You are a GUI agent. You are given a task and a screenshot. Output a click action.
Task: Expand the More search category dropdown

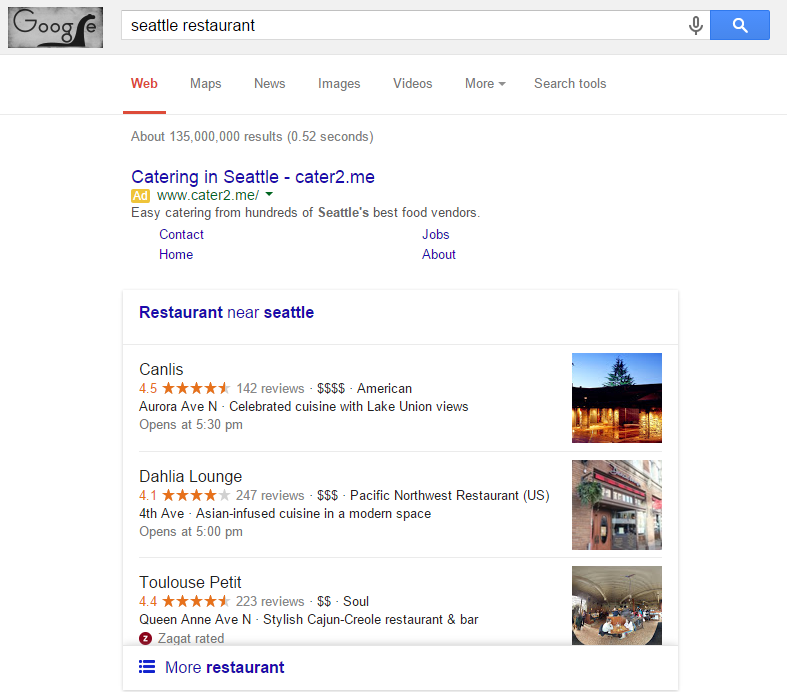(x=485, y=84)
